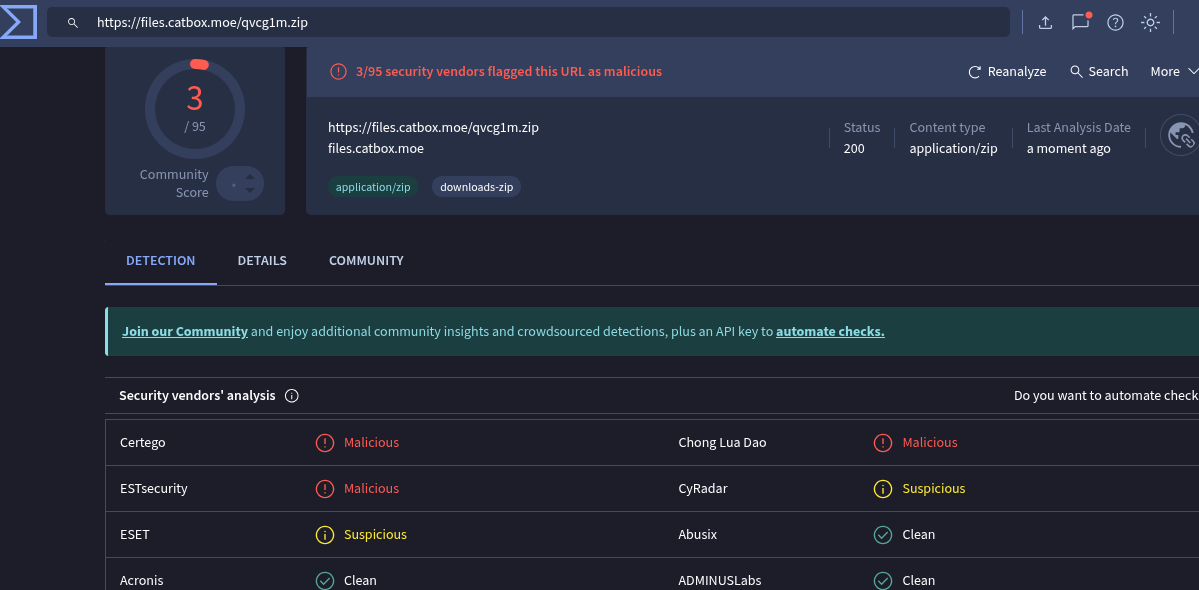Select vendor name ESTsecurity
The height and width of the screenshot is (590, 1199).
pos(154,488)
